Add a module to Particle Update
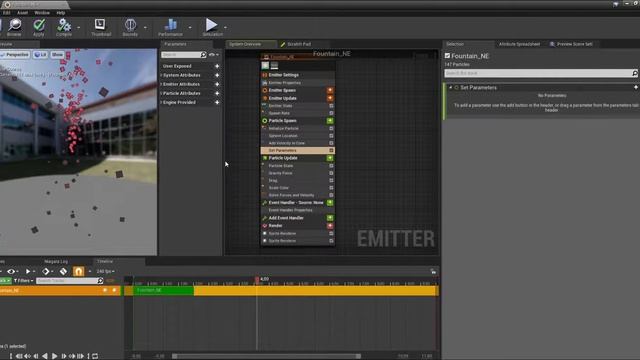640x360 pixels. coord(330,158)
